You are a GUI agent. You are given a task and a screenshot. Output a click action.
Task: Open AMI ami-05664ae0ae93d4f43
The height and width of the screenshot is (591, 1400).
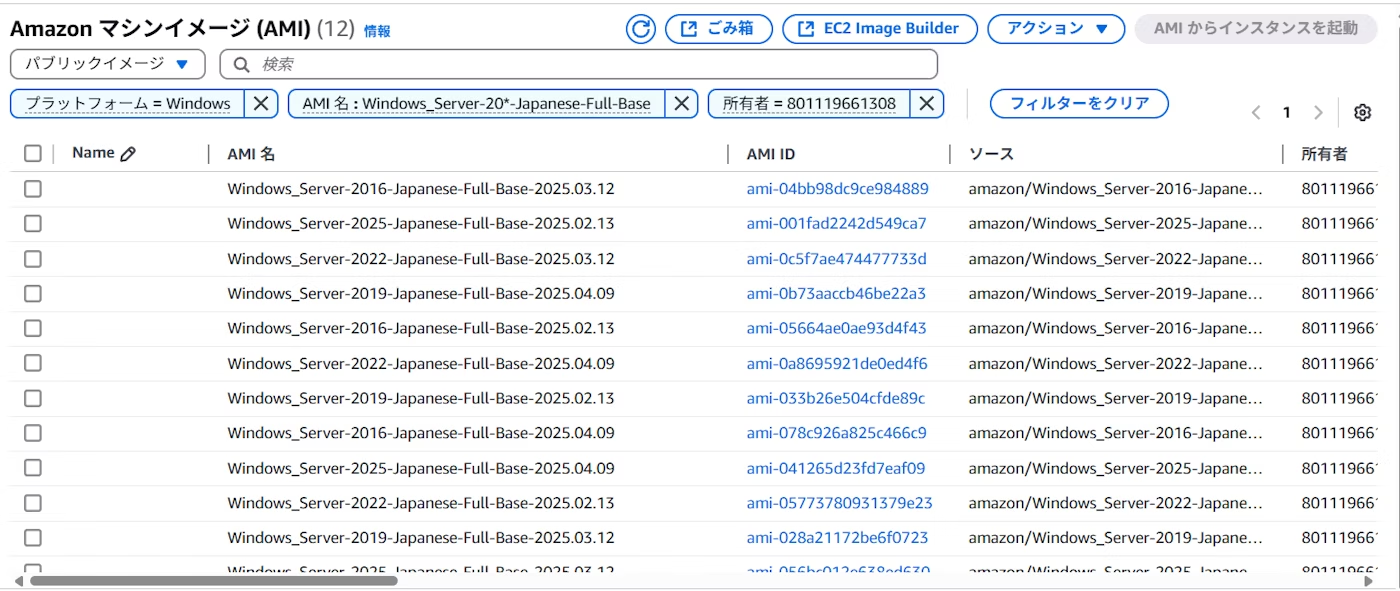click(x=836, y=328)
